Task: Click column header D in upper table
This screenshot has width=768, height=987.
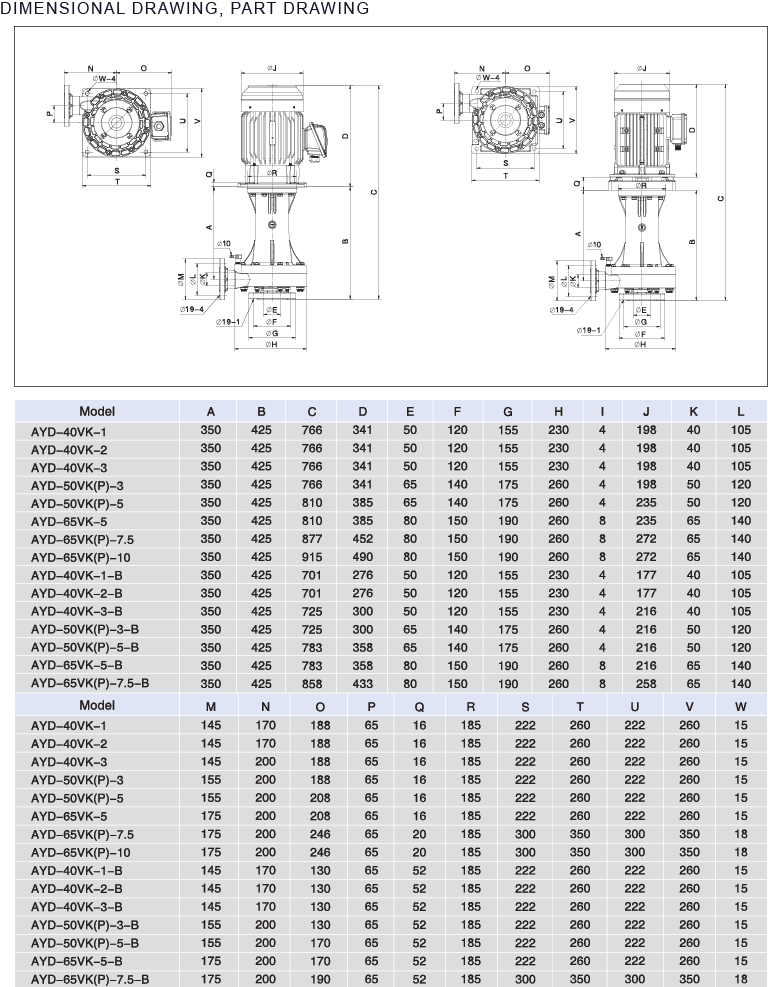Action: point(363,412)
